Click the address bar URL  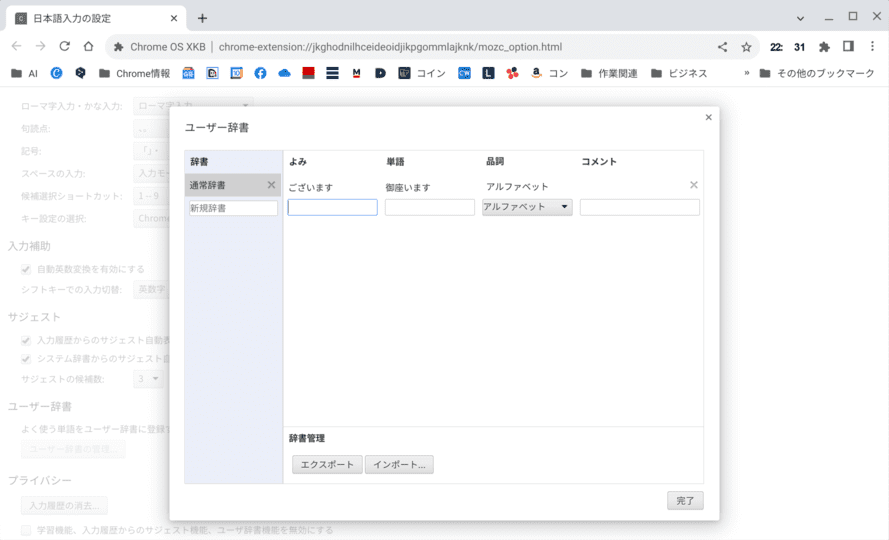(391, 47)
